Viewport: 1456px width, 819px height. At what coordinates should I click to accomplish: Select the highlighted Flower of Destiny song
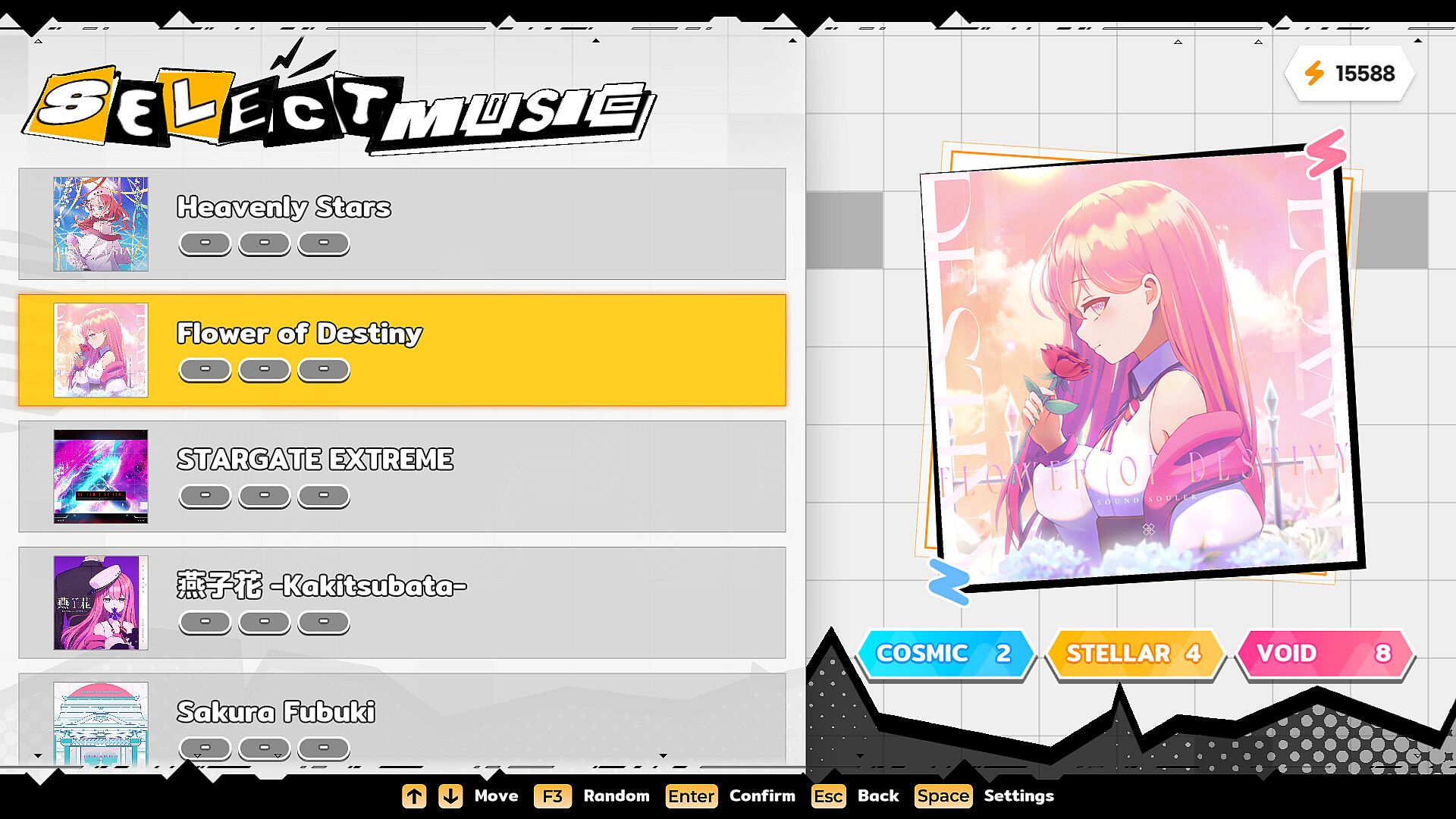403,350
